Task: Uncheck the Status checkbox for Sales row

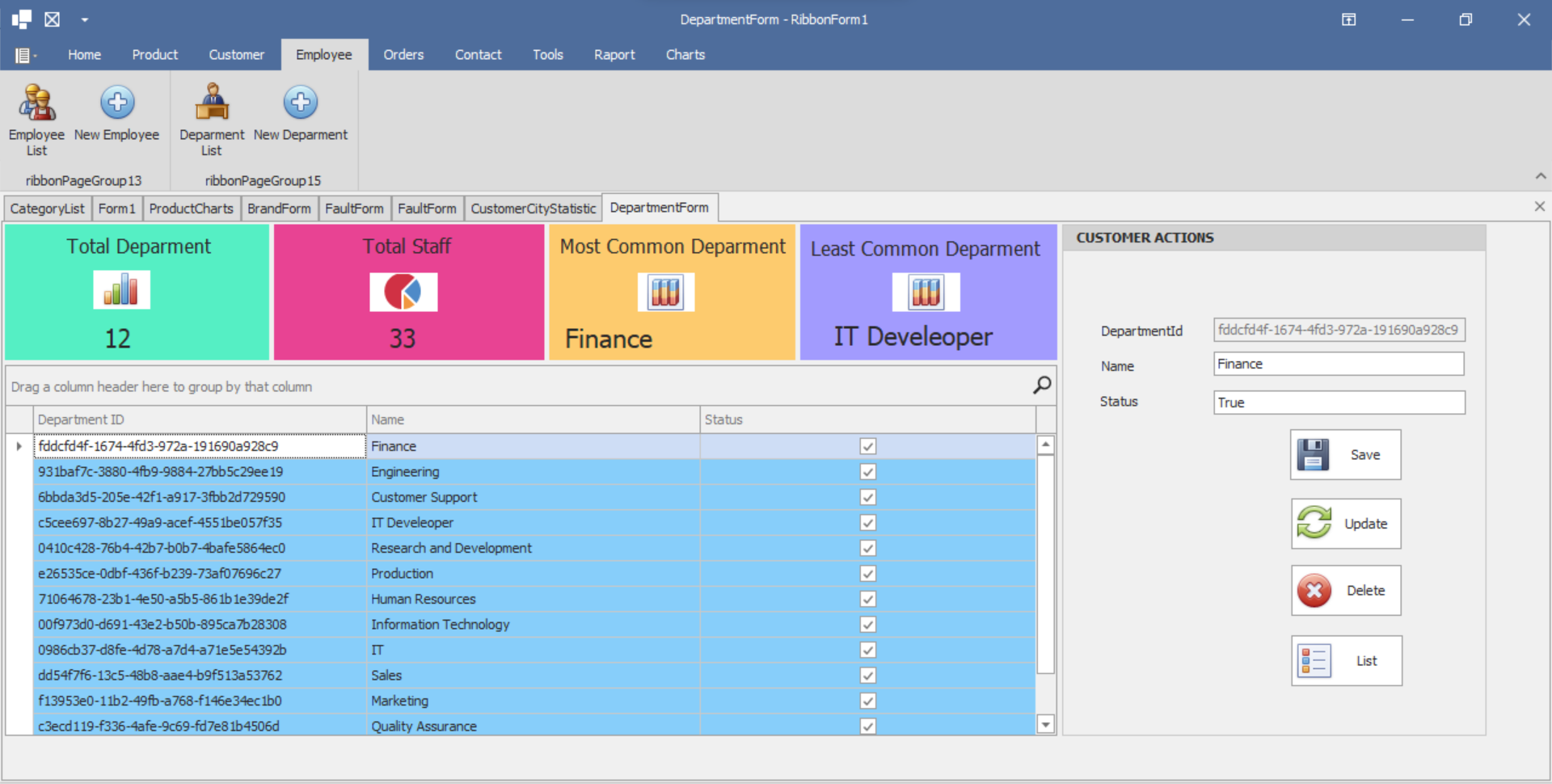Action: 867,676
